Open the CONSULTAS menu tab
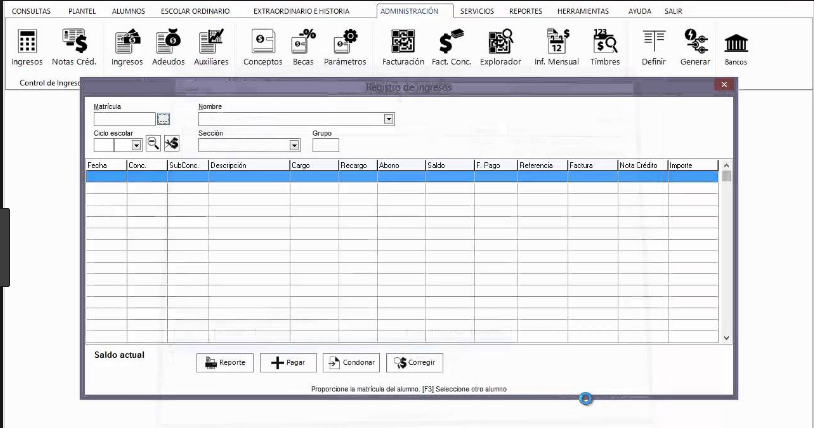Screen dimensions: 814x428 (31, 11)
